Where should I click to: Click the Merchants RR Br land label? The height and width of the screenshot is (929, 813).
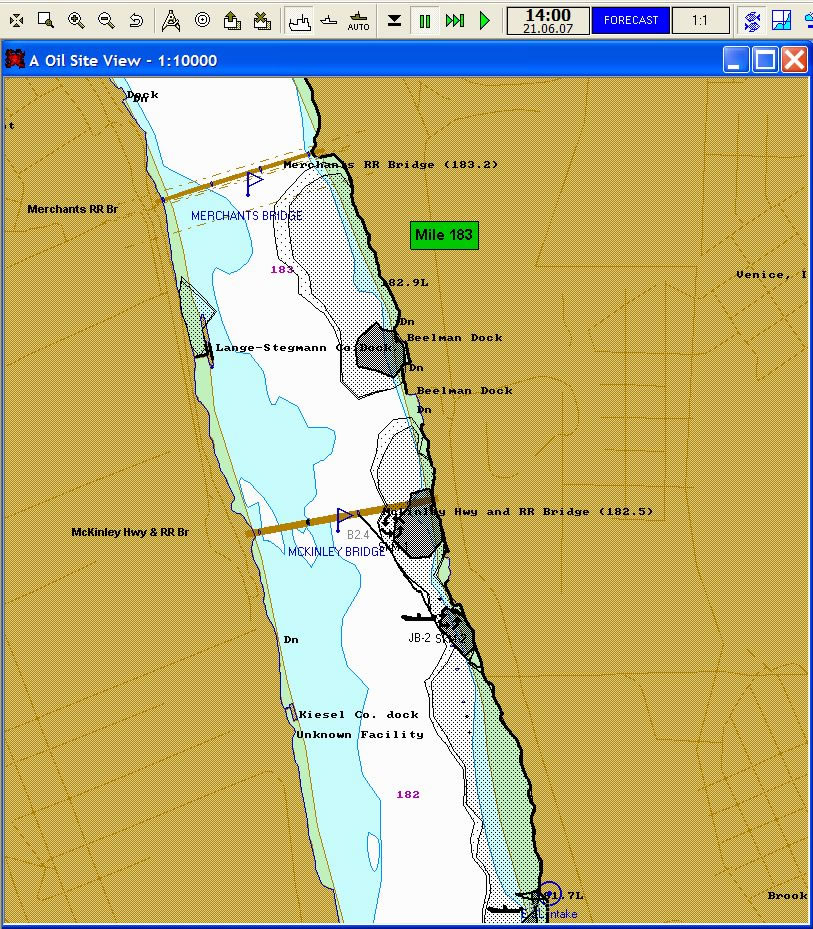tap(72, 209)
